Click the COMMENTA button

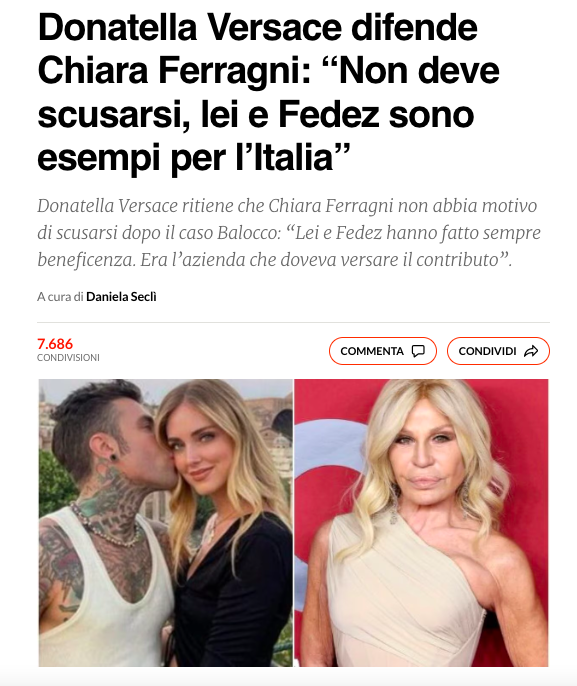click(382, 351)
